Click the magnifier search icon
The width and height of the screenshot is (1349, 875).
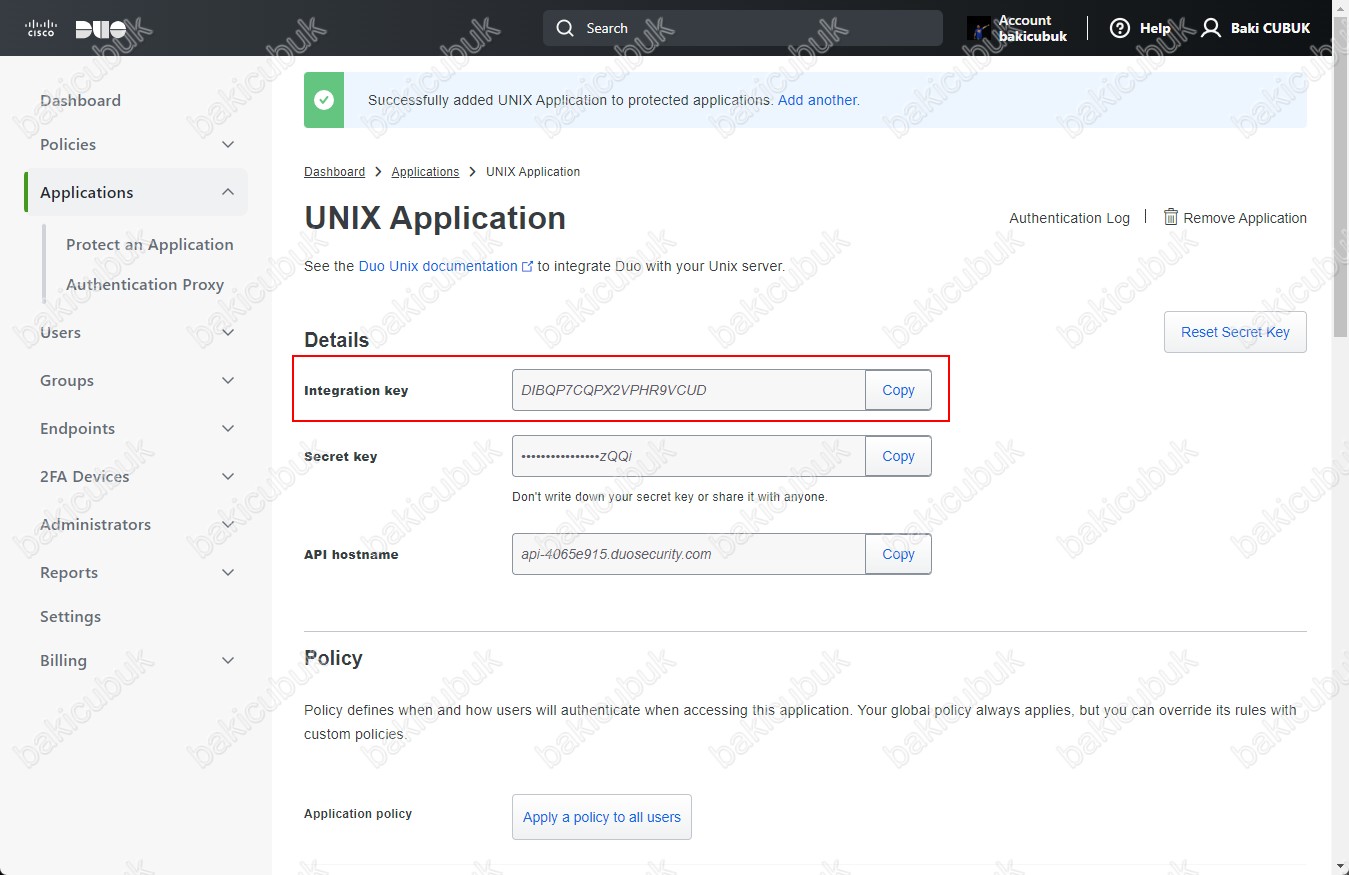pos(566,28)
